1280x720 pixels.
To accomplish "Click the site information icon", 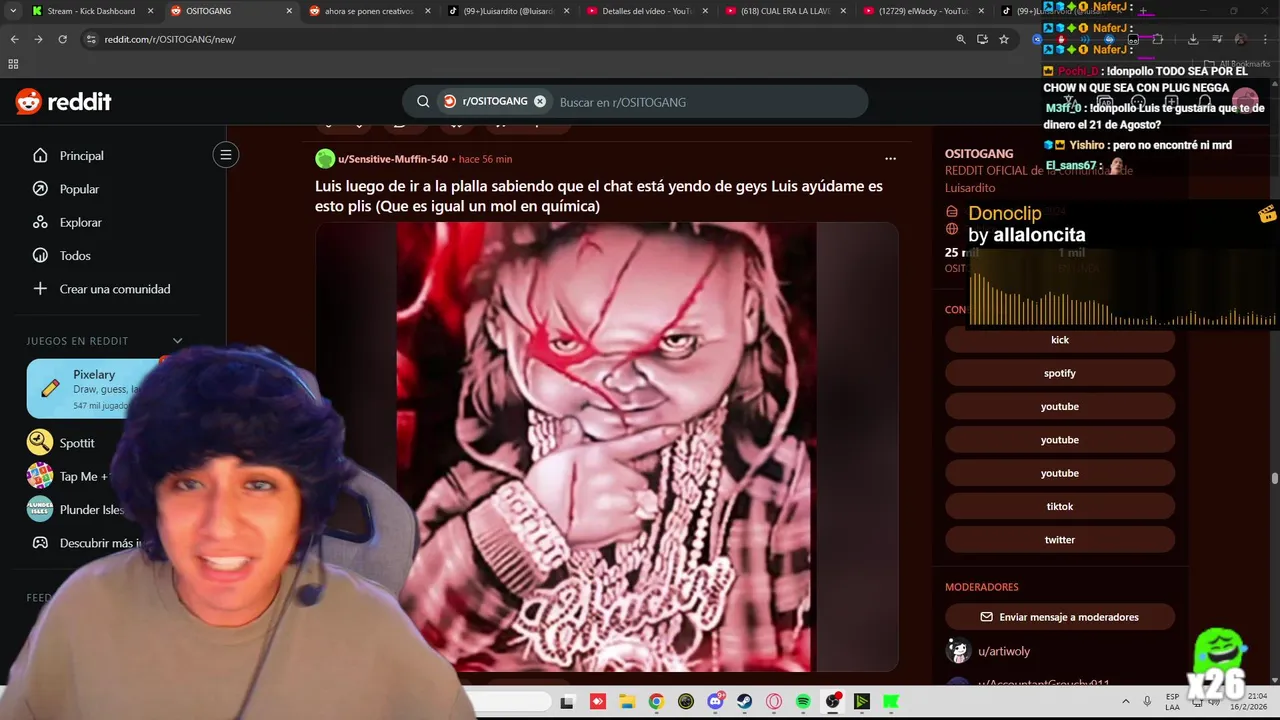I will click(x=91, y=39).
